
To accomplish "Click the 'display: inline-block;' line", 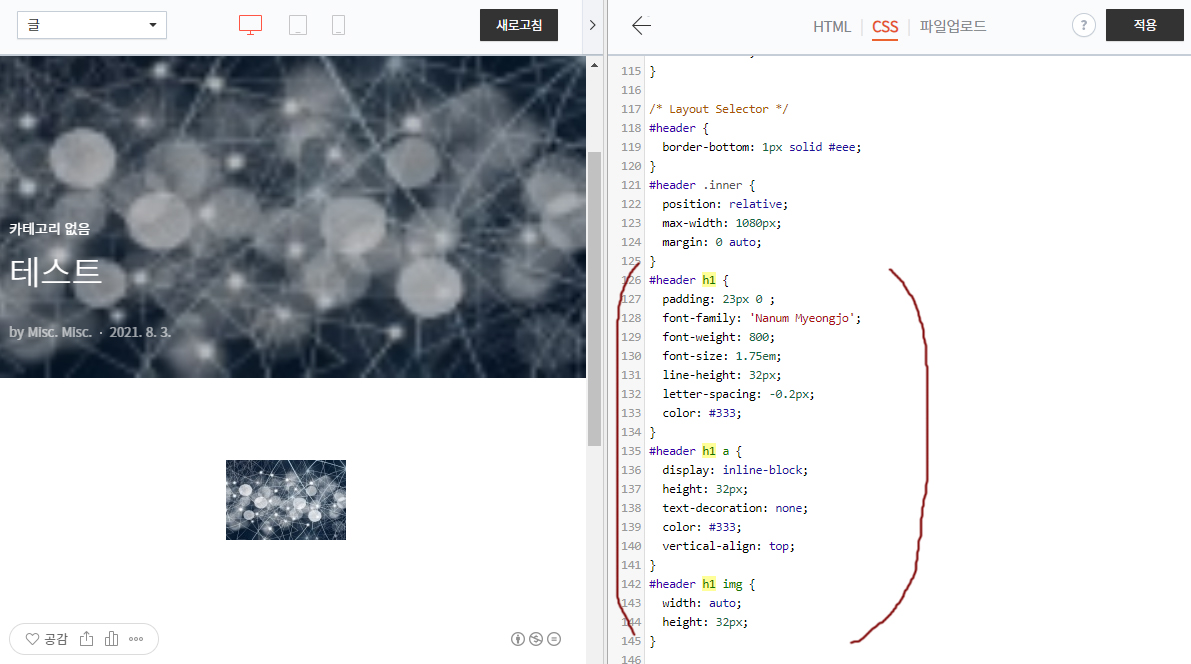I will 735,470.
